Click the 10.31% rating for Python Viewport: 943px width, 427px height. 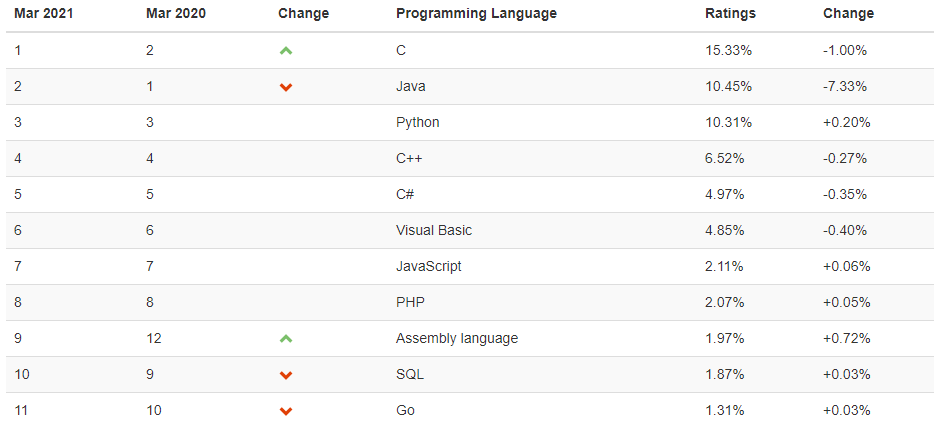coord(728,122)
